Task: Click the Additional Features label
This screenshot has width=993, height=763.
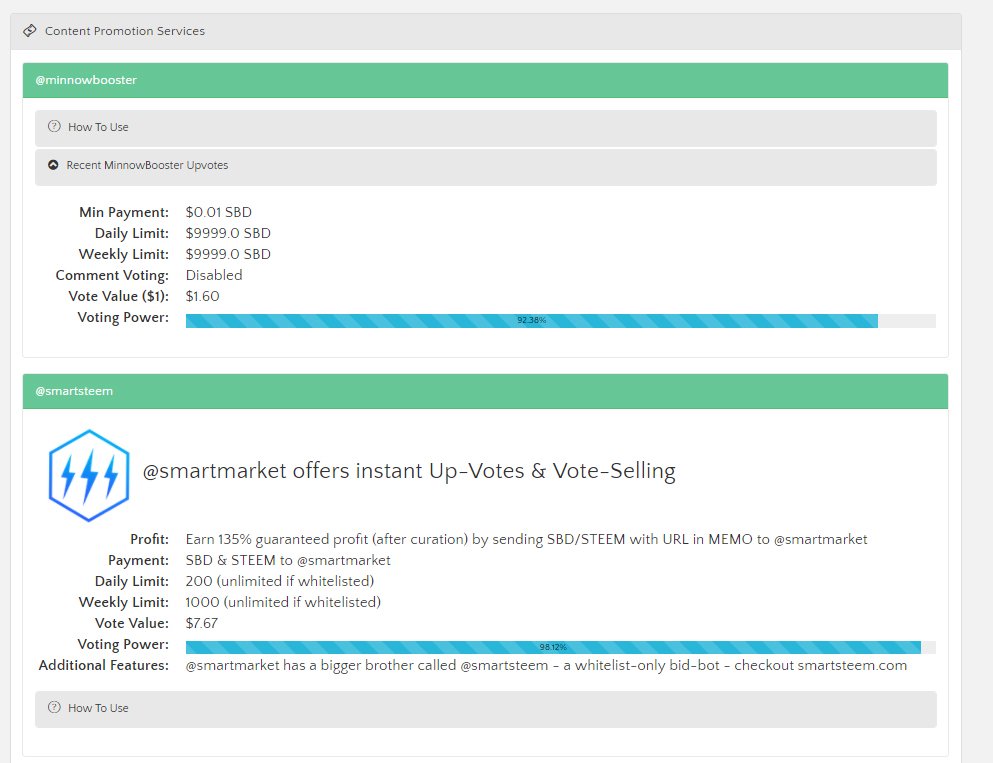Action: (x=104, y=665)
